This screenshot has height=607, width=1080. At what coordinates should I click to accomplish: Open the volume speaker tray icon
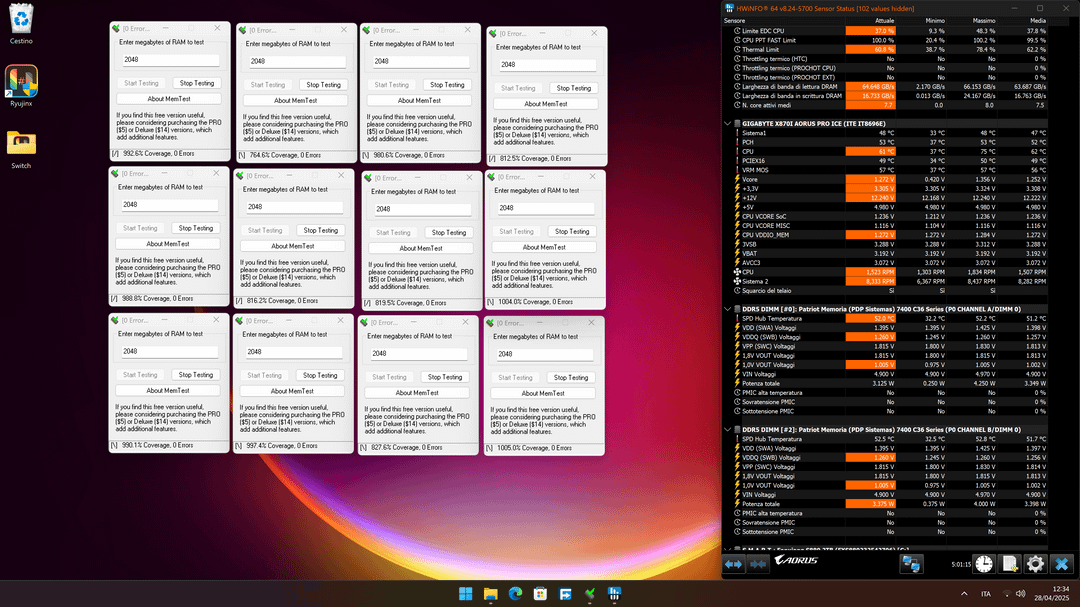[1020, 594]
